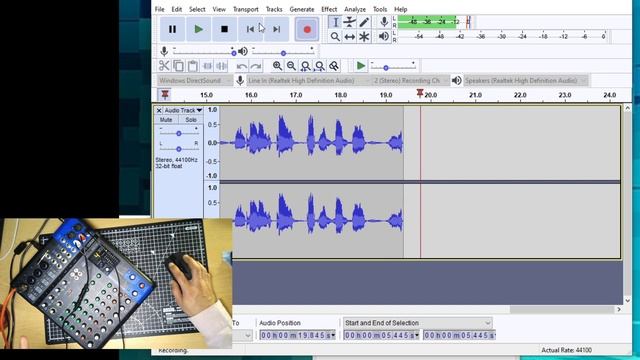640x360 pixels.
Task: Click the Undo arrow
Action: 242,66
